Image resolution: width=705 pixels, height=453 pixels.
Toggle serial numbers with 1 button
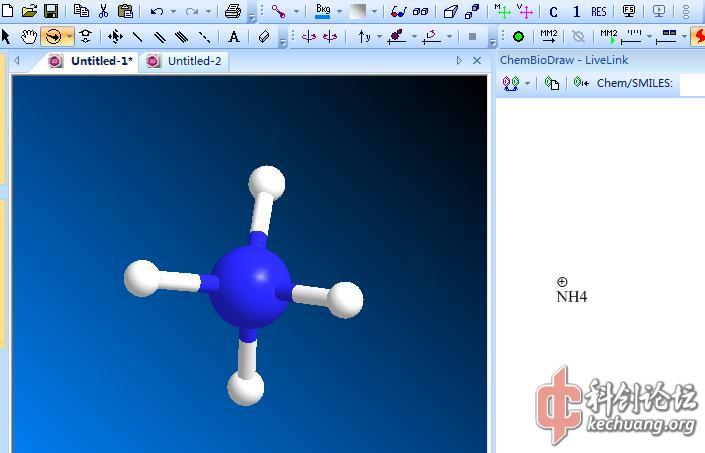pos(576,12)
